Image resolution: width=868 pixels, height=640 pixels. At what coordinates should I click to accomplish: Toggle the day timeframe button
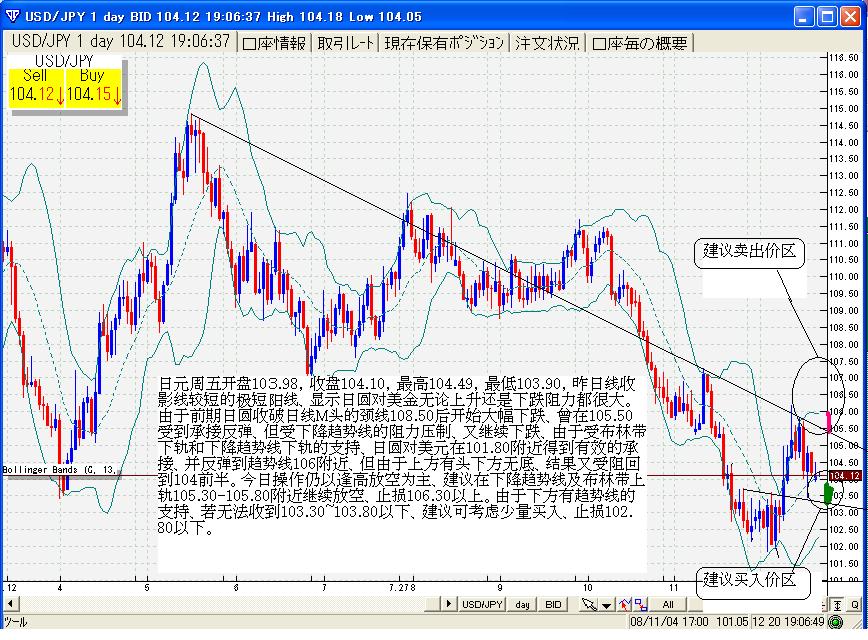coord(523,605)
